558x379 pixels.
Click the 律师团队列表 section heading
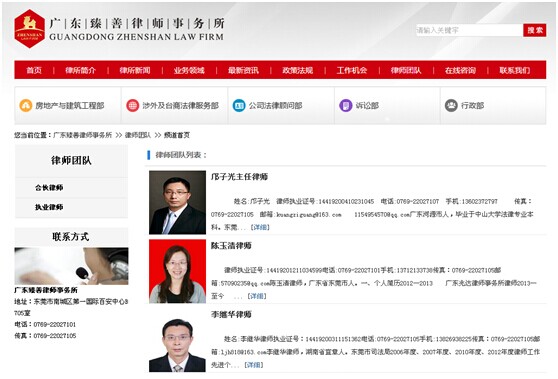181,155
